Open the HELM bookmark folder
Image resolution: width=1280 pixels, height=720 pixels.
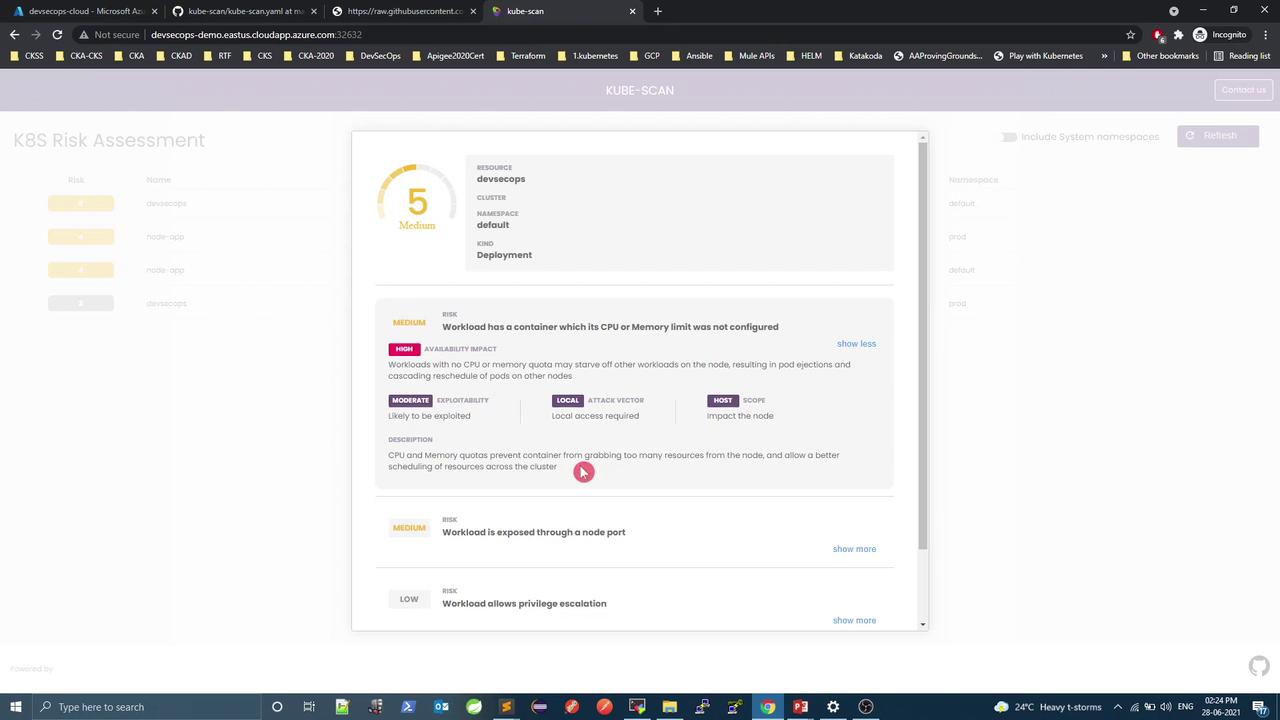(803, 56)
